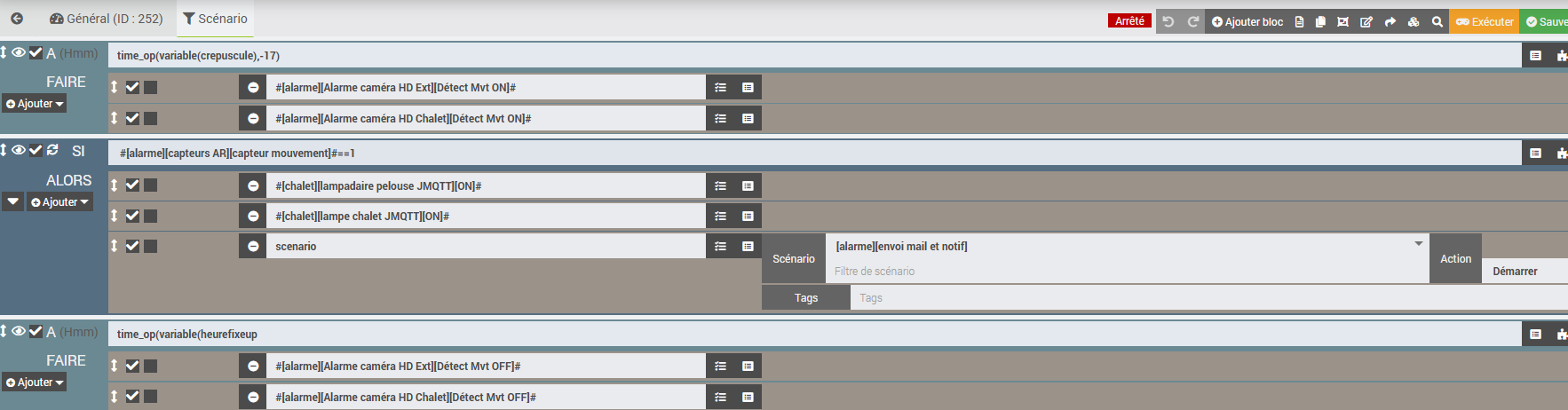Click the Ajouter bloc button

tap(1247, 21)
